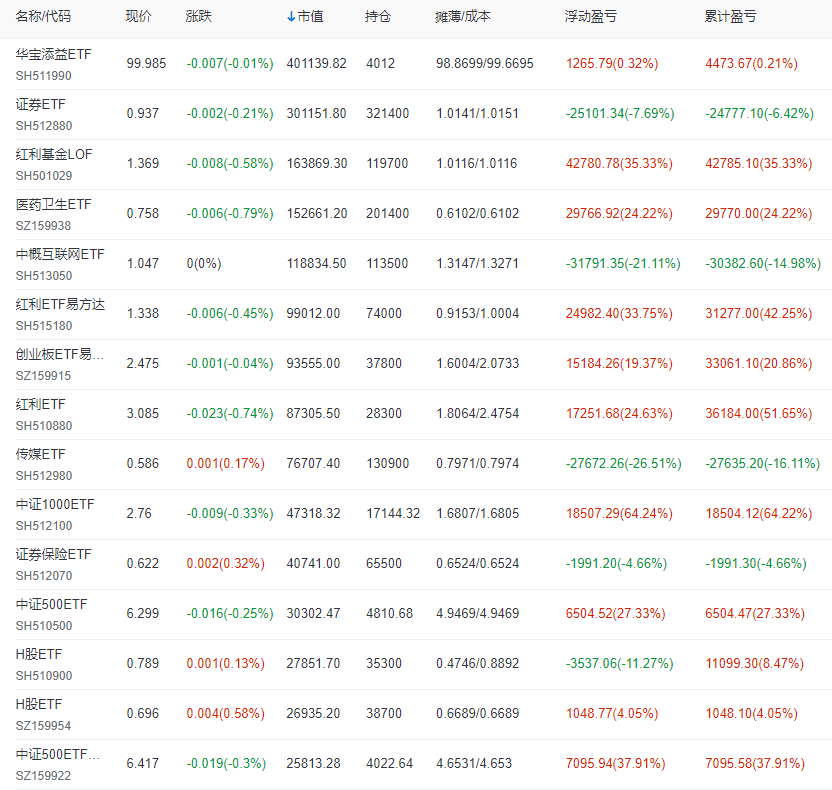Screen dimensions: 832x790
Task: Open 证券ETF SH512880 row name
Action: tap(40, 104)
